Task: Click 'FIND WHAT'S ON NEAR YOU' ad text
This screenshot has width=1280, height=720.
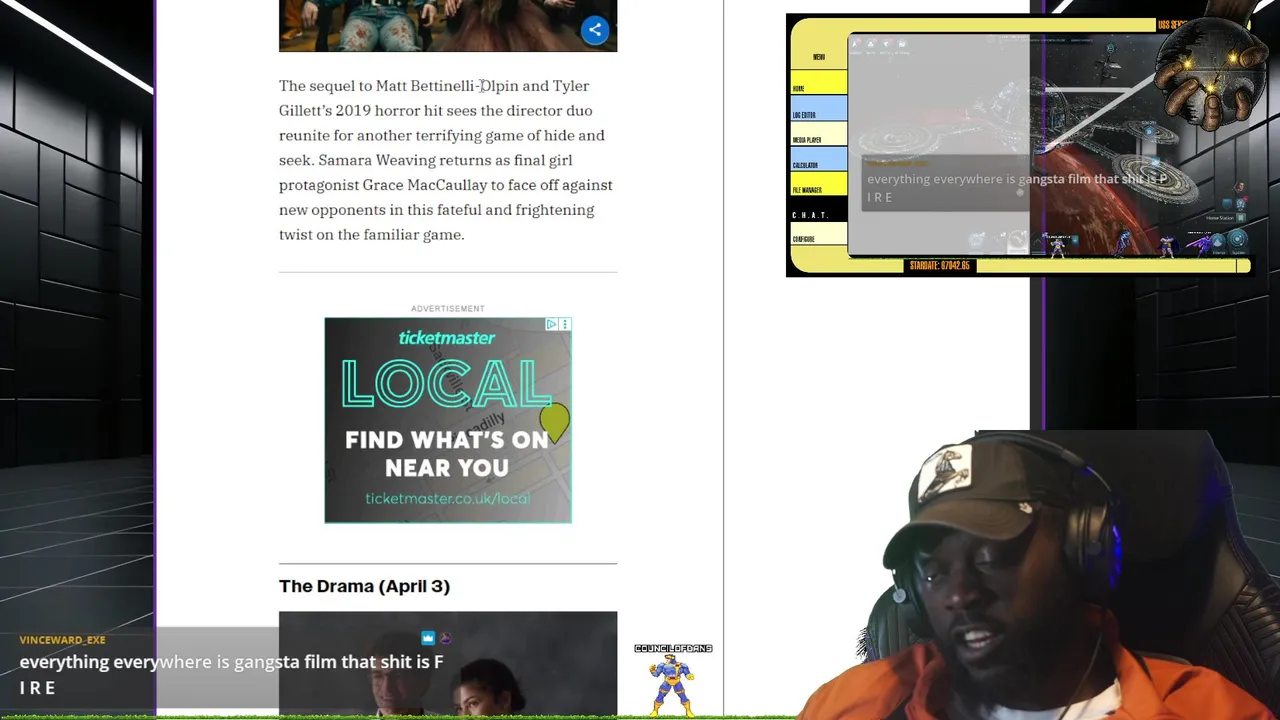Action: click(447, 453)
